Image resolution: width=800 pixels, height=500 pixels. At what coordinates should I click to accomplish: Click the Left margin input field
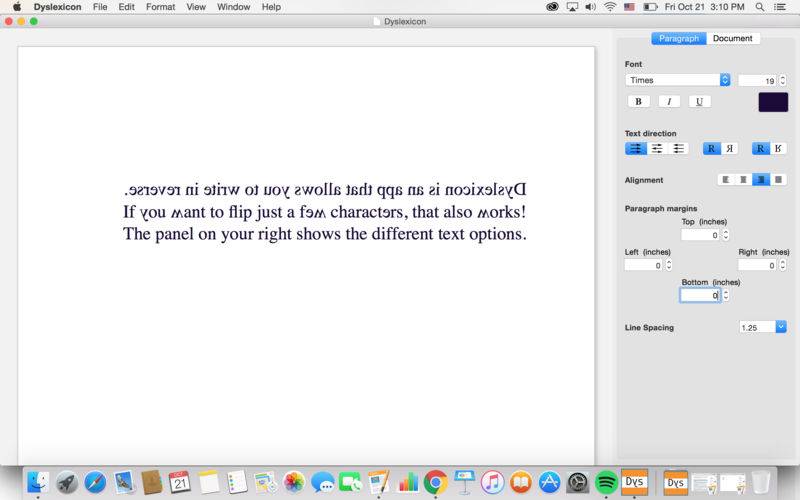point(642,265)
